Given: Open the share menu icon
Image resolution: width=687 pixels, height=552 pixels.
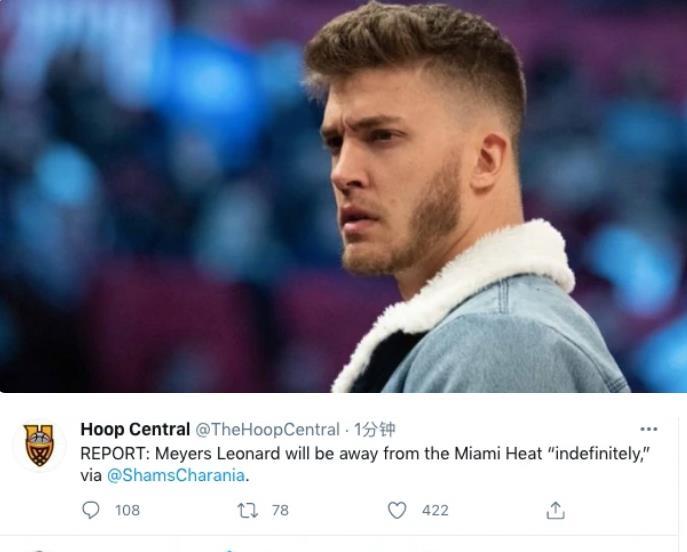Looking at the screenshot, I should [x=555, y=510].
